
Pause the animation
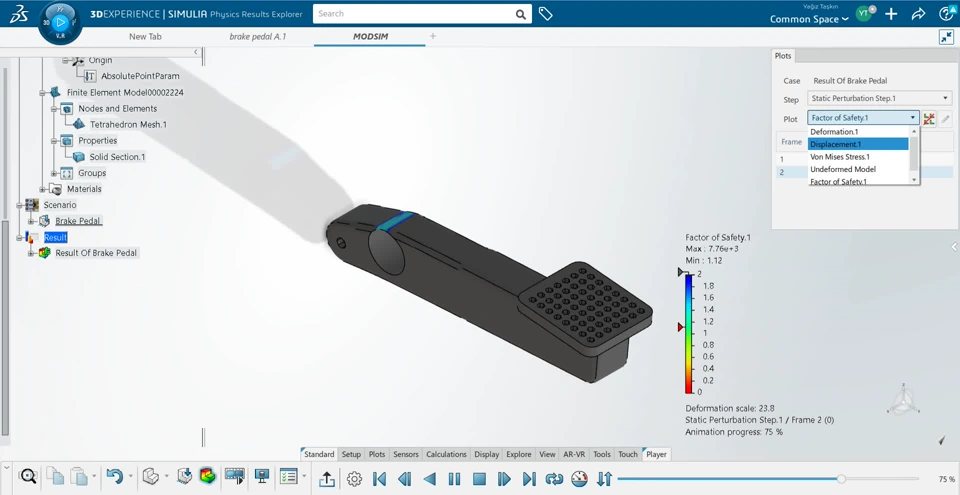[x=454, y=478]
